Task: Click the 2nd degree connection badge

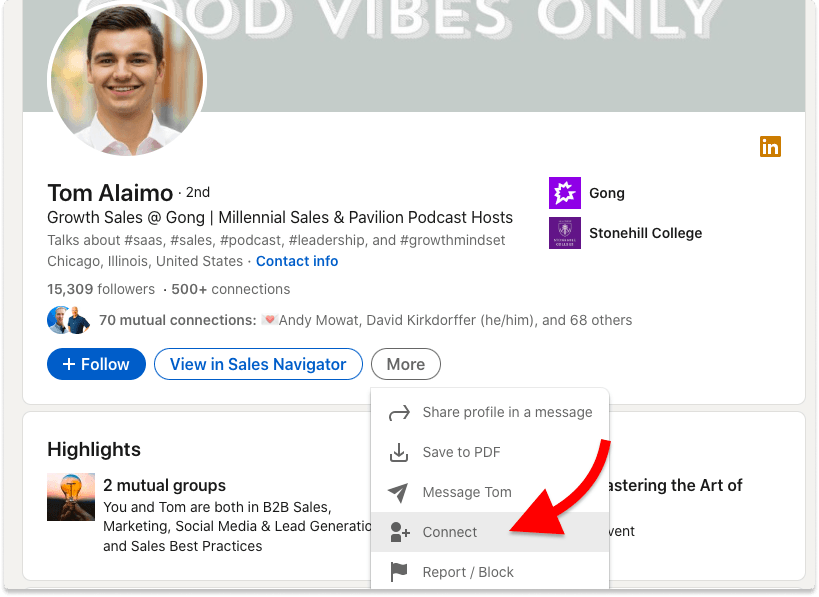Action: (198, 192)
